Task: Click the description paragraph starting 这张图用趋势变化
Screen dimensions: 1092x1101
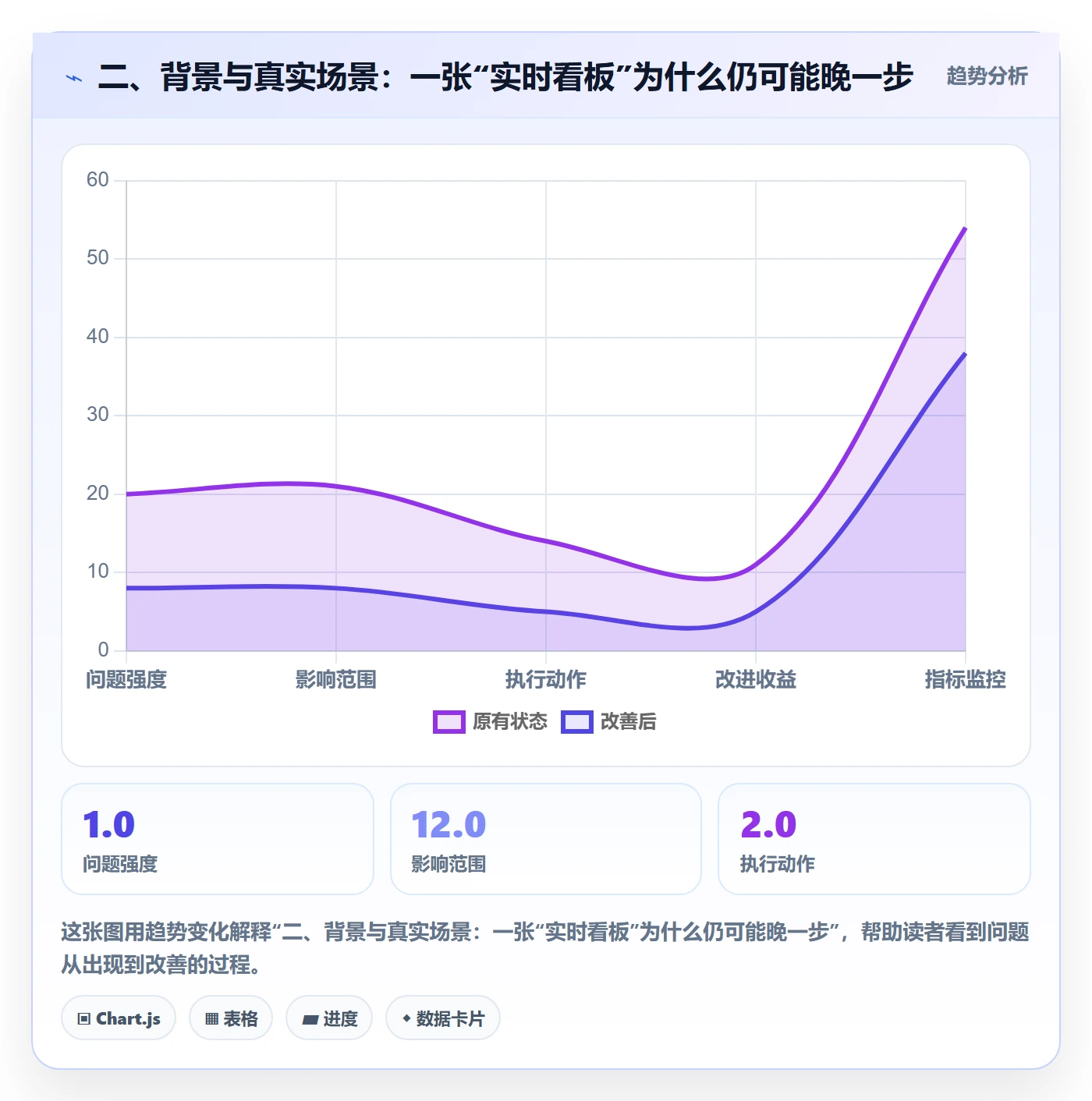Action: (545, 948)
